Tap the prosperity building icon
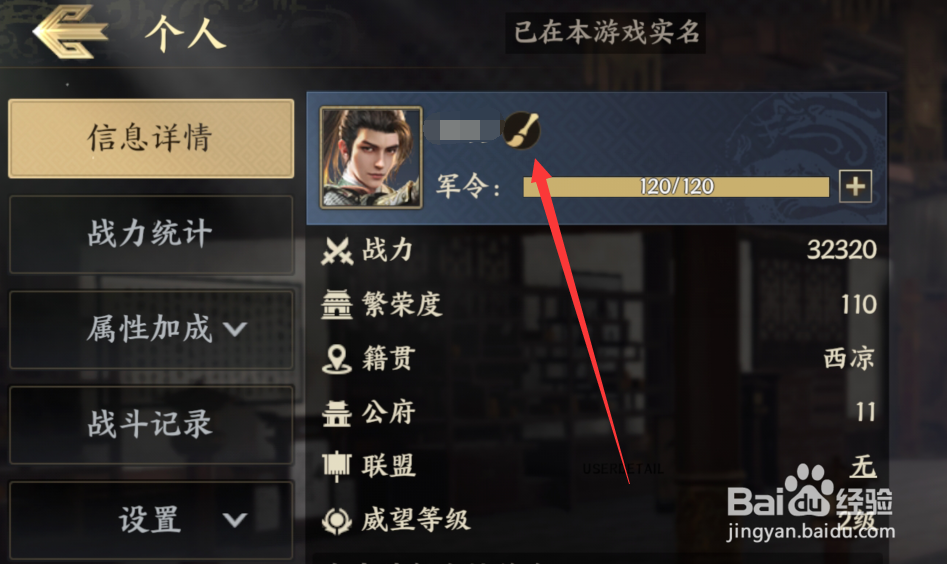The width and height of the screenshot is (947, 564). tap(336, 304)
